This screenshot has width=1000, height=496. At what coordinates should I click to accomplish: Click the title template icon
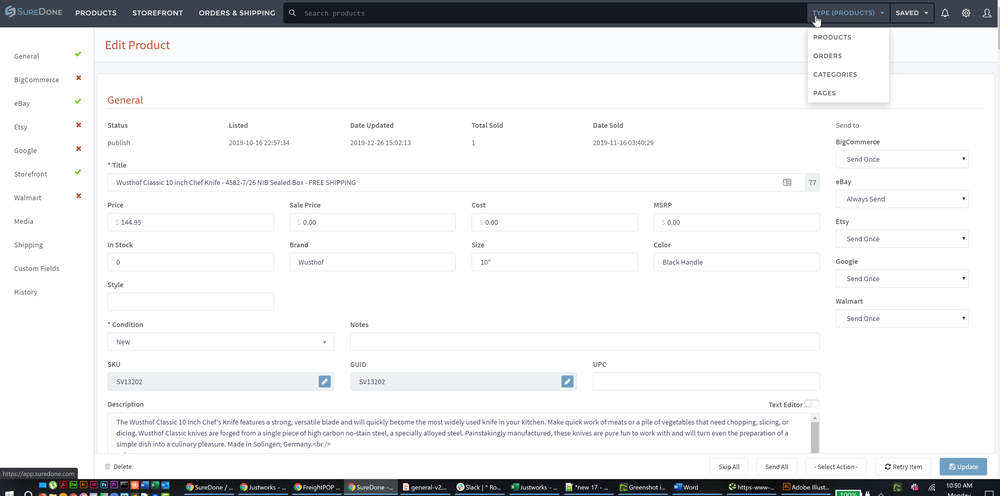(787, 182)
